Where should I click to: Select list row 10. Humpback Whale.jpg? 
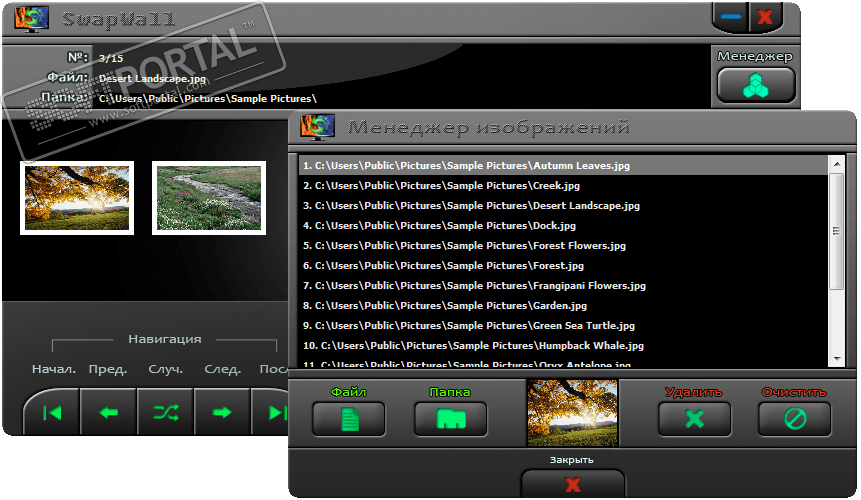pos(563,346)
